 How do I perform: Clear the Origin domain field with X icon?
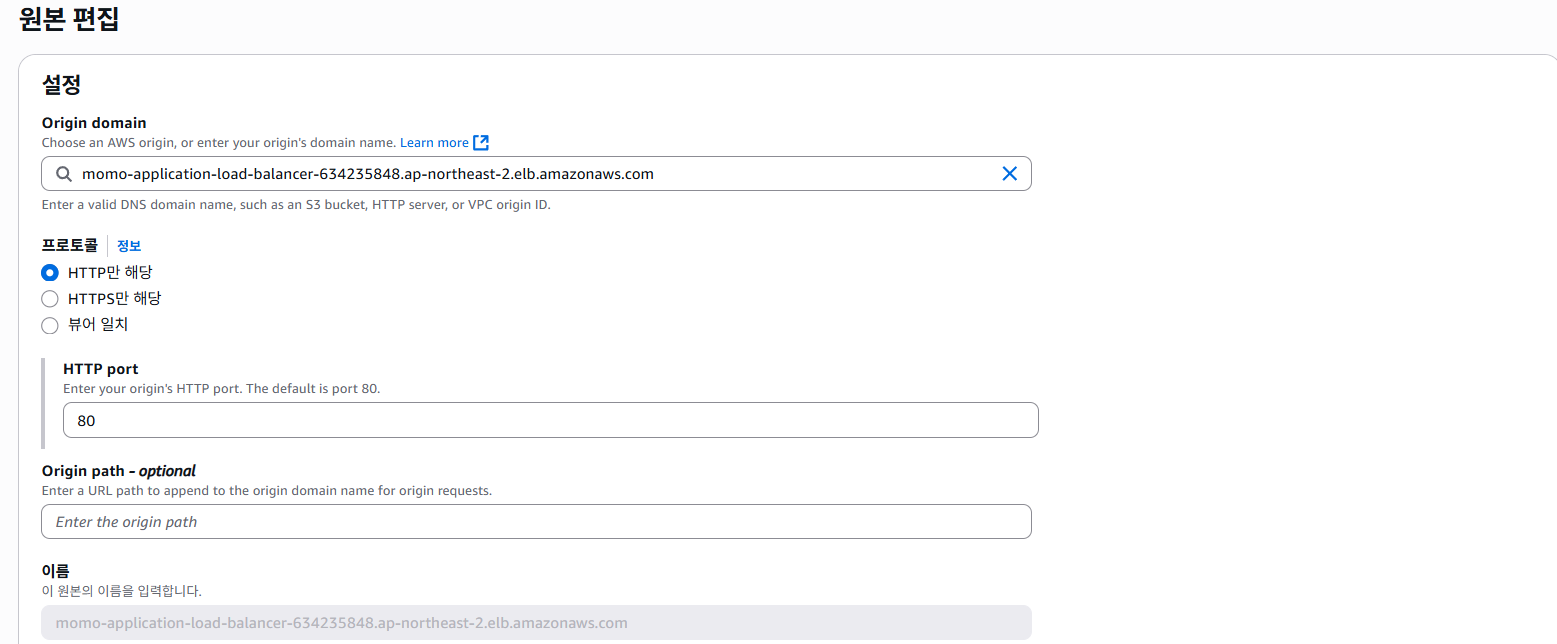click(1009, 174)
